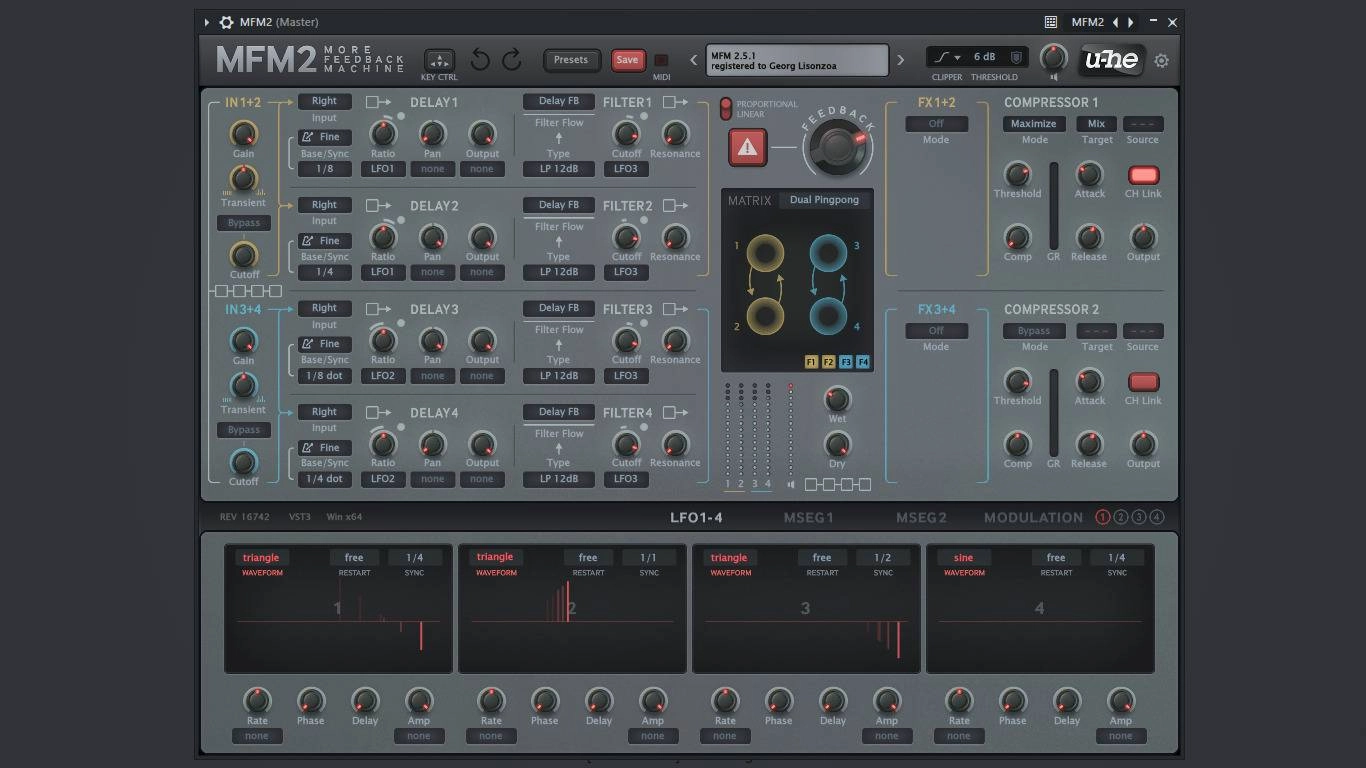The image size is (1366, 768).
Task: Open Delay3 1/8 dot sync selector
Action: tap(324, 376)
